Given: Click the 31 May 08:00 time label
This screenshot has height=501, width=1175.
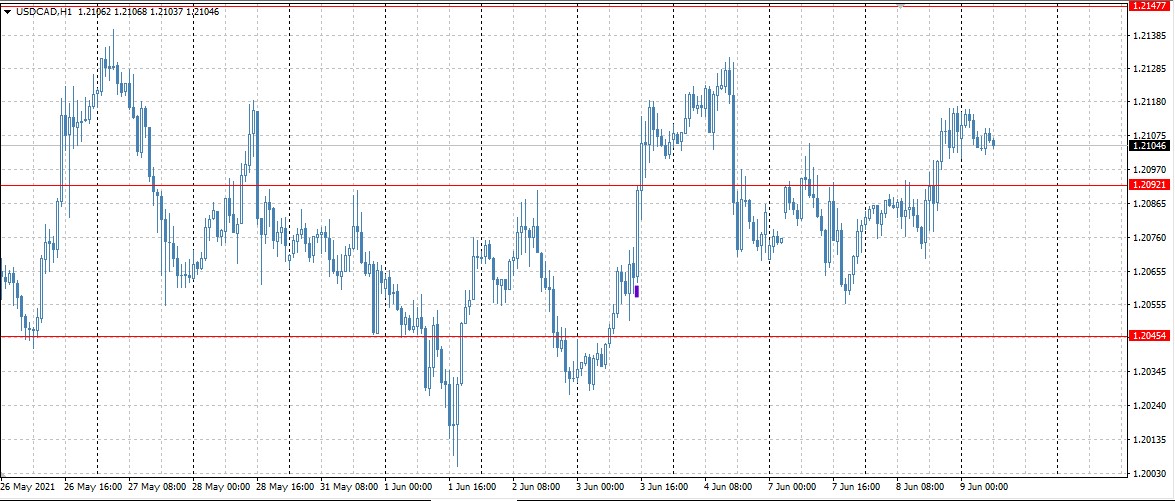Looking at the screenshot, I should click(349, 486).
